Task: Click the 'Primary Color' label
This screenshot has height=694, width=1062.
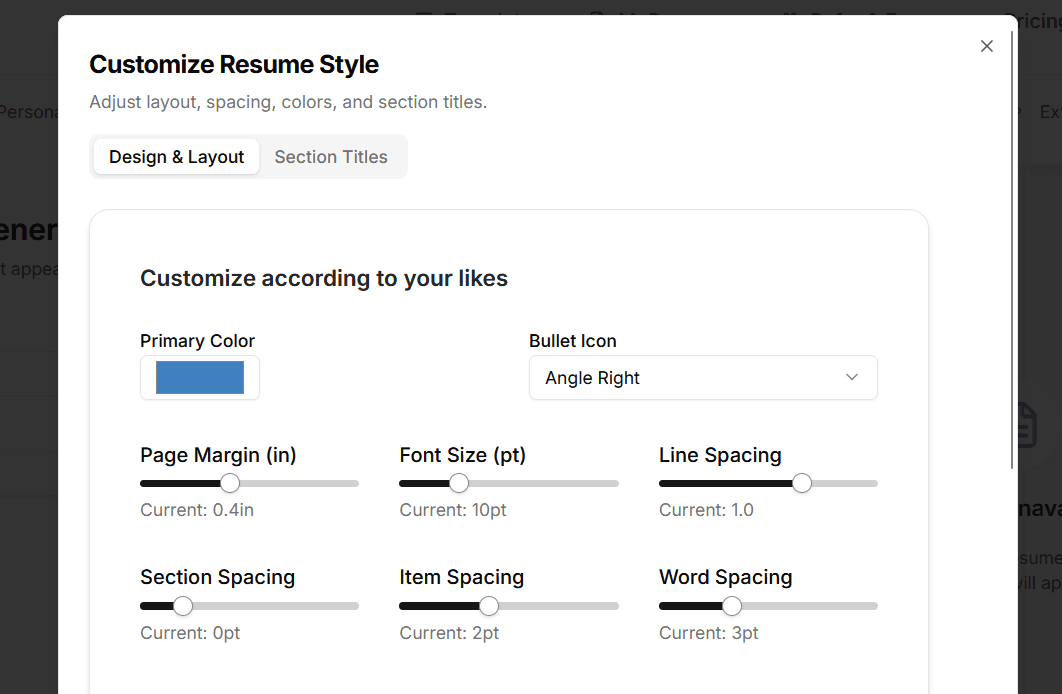Action: tap(197, 341)
